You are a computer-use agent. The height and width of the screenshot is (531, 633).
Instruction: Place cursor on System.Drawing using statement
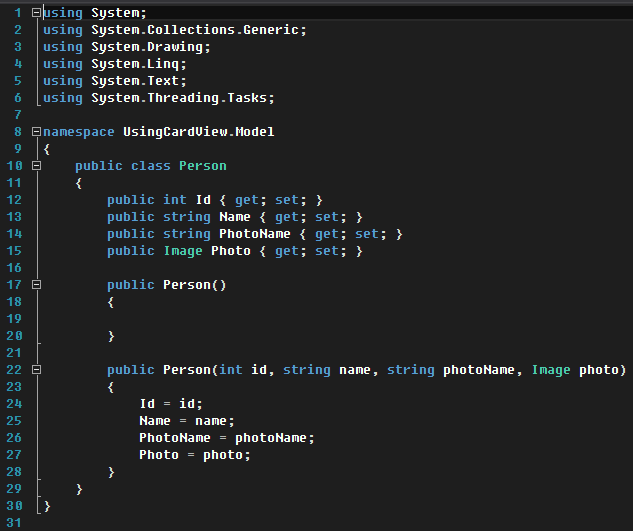150,47
